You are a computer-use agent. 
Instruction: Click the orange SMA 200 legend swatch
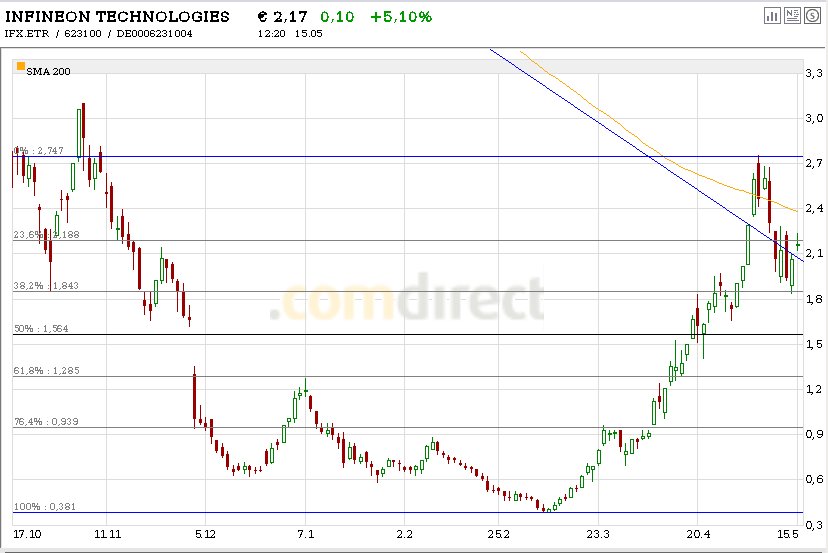pyautogui.click(x=21, y=66)
